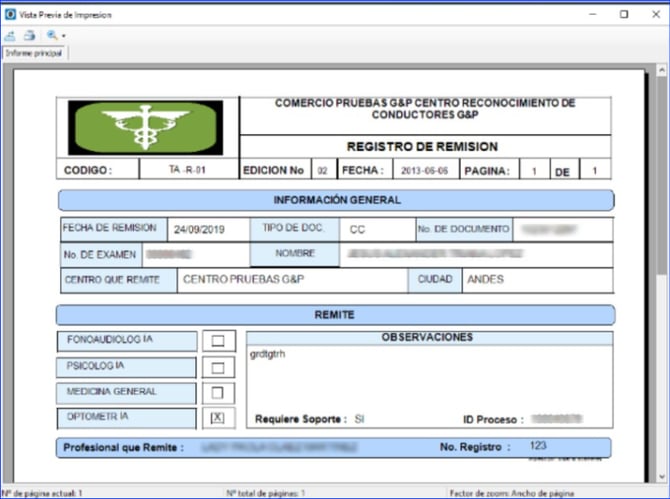This screenshot has width=670, height=499.
Task: Click the vertical scrollbar down arrow
Action: (x=661, y=477)
